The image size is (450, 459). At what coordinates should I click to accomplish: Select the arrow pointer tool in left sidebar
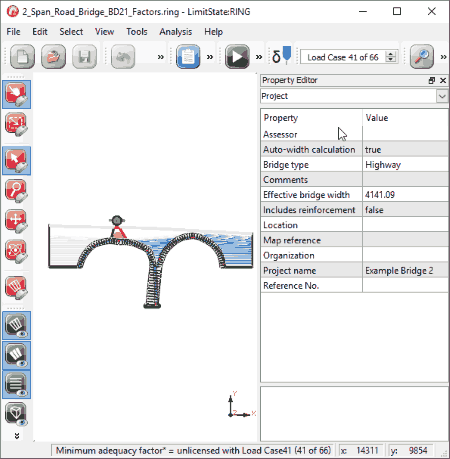[16, 161]
